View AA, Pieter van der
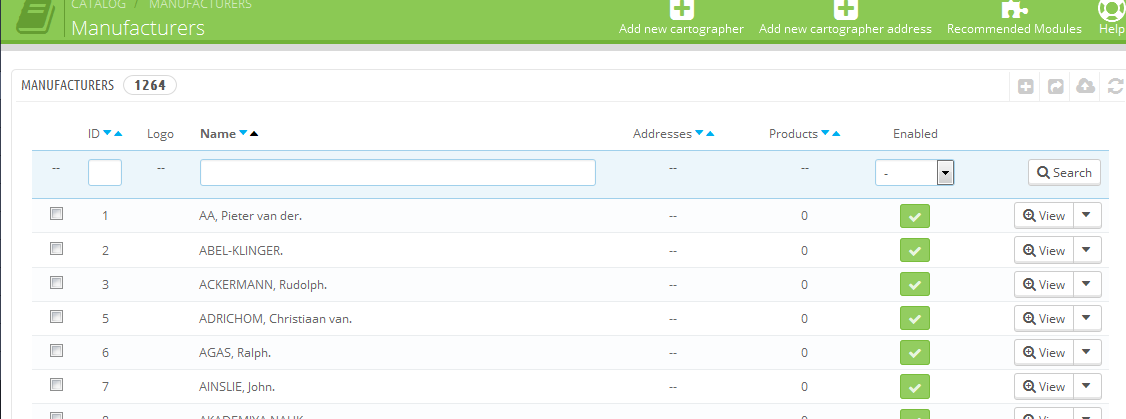This screenshot has height=419, width=1126. [1044, 216]
